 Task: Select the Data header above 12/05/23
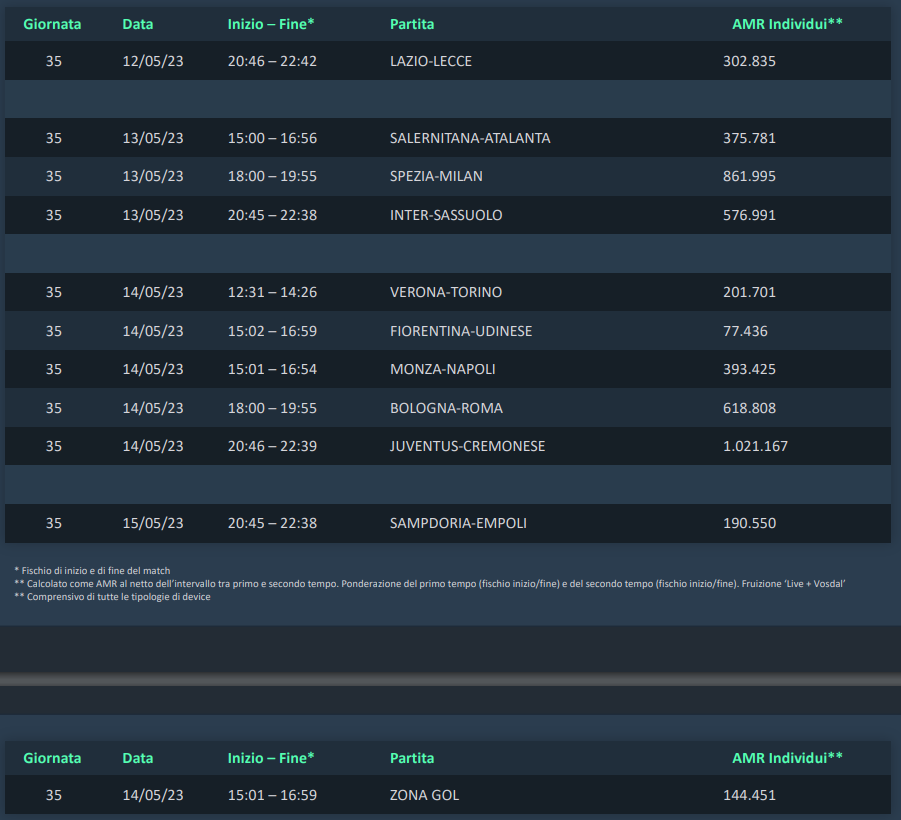(138, 24)
